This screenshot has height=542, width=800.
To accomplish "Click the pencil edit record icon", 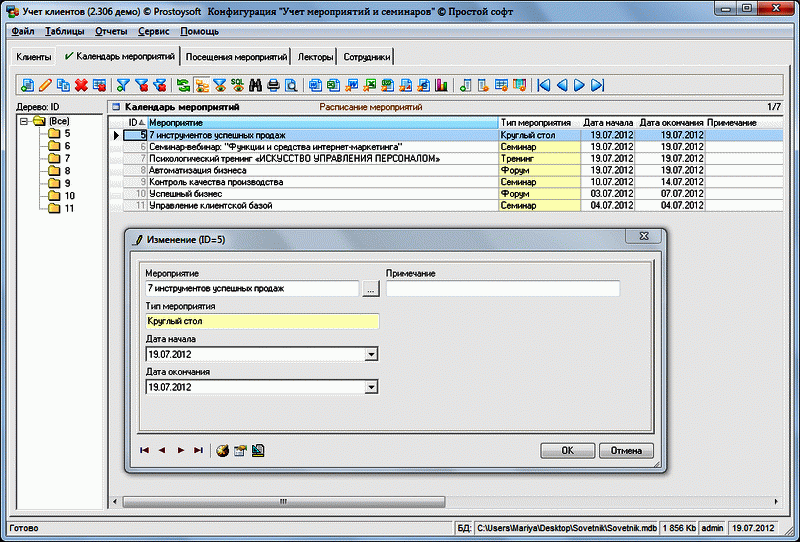I will click(45, 85).
